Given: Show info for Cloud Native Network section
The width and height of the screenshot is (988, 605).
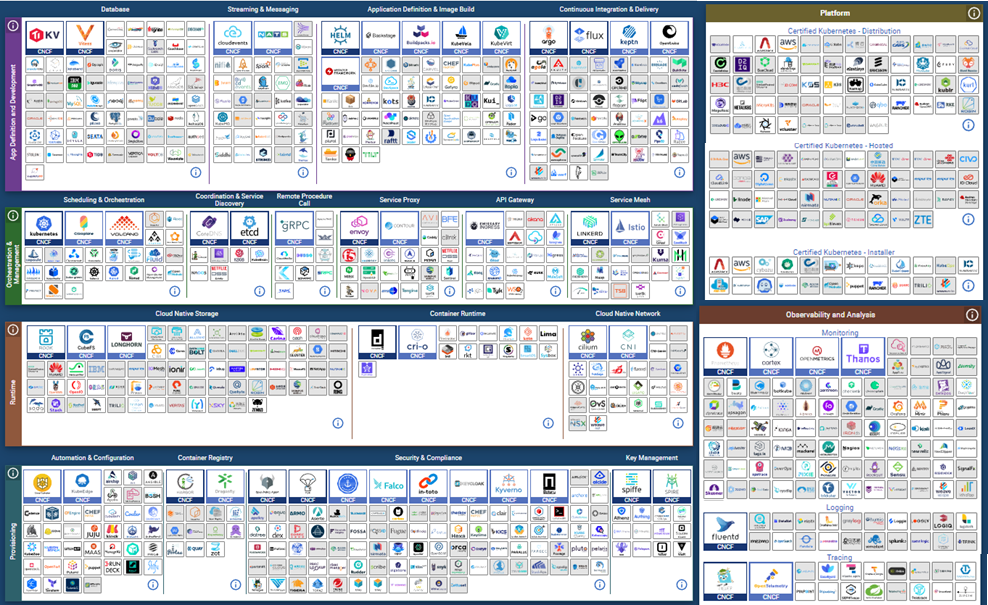Looking at the screenshot, I should (x=678, y=423).
